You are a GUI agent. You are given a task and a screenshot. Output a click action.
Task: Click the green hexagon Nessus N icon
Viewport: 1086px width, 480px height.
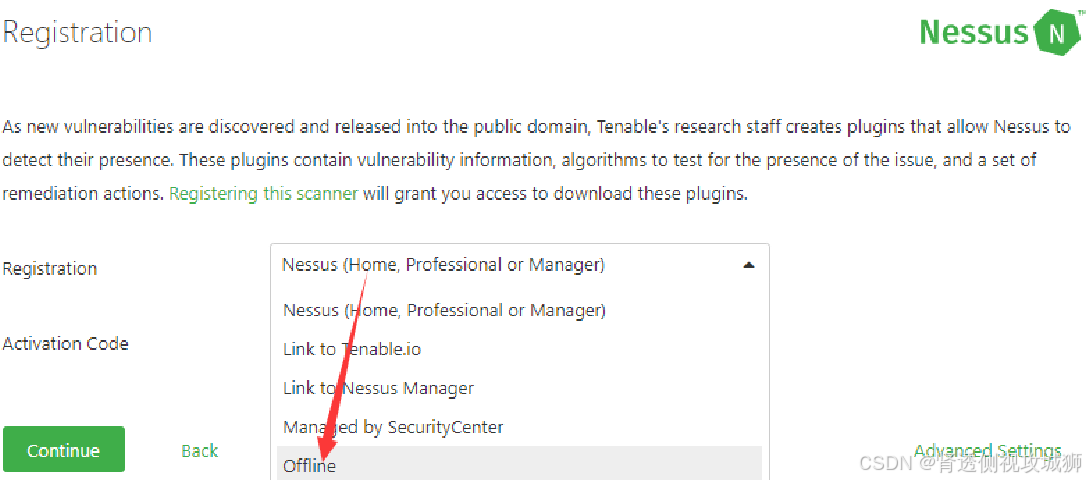click(1057, 33)
